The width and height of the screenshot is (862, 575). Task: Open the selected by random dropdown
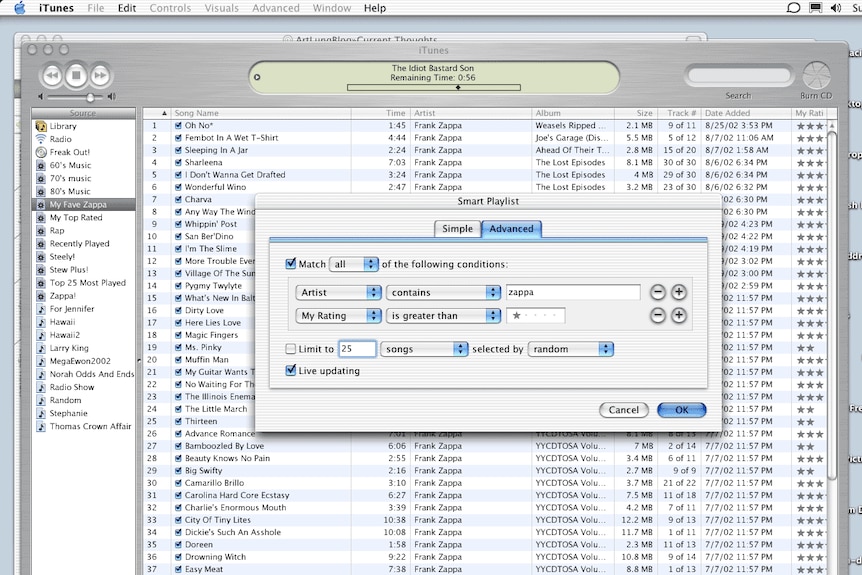click(570, 349)
